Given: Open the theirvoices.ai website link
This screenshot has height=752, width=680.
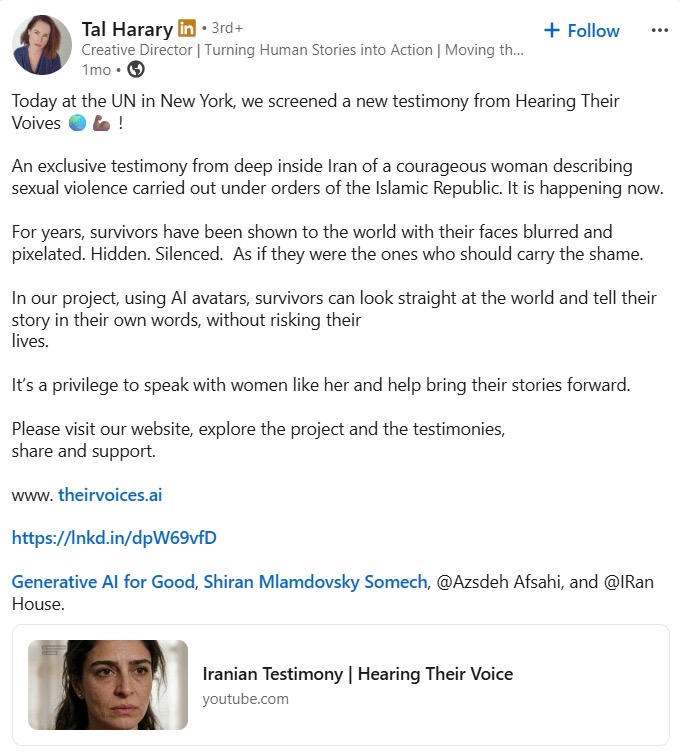Looking at the screenshot, I should click(x=110, y=495).
